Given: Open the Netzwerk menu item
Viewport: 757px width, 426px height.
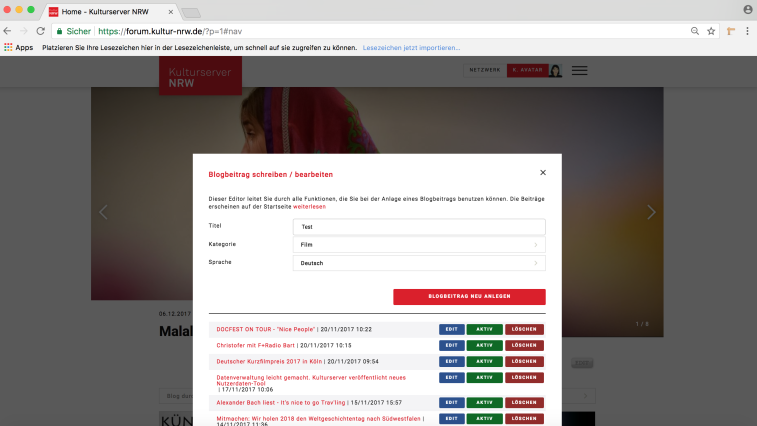Looking at the screenshot, I should coord(484,70).
